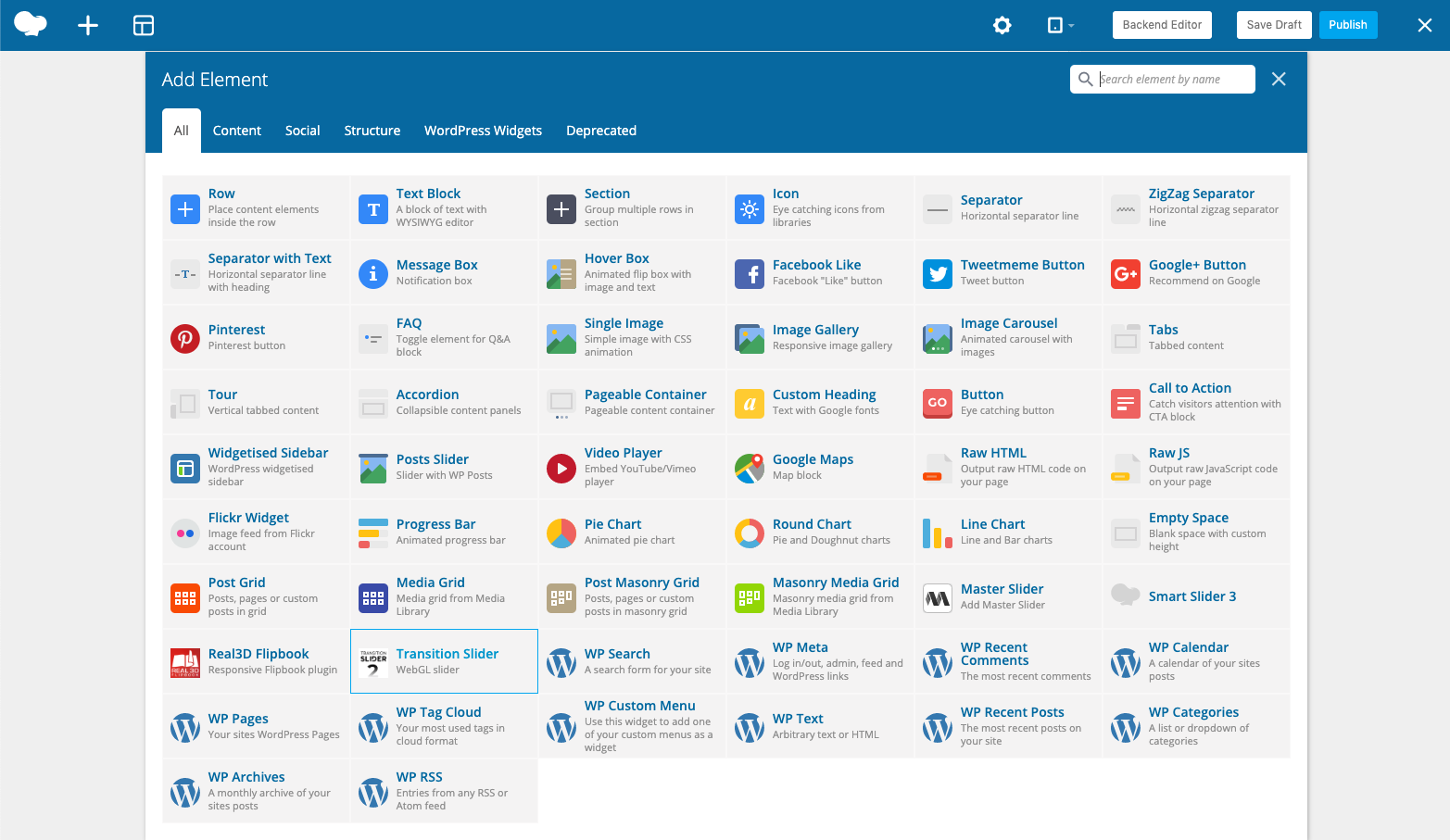Choose the Separator element icon
This screenshot has height=840, width=1450.
[938, 209]
